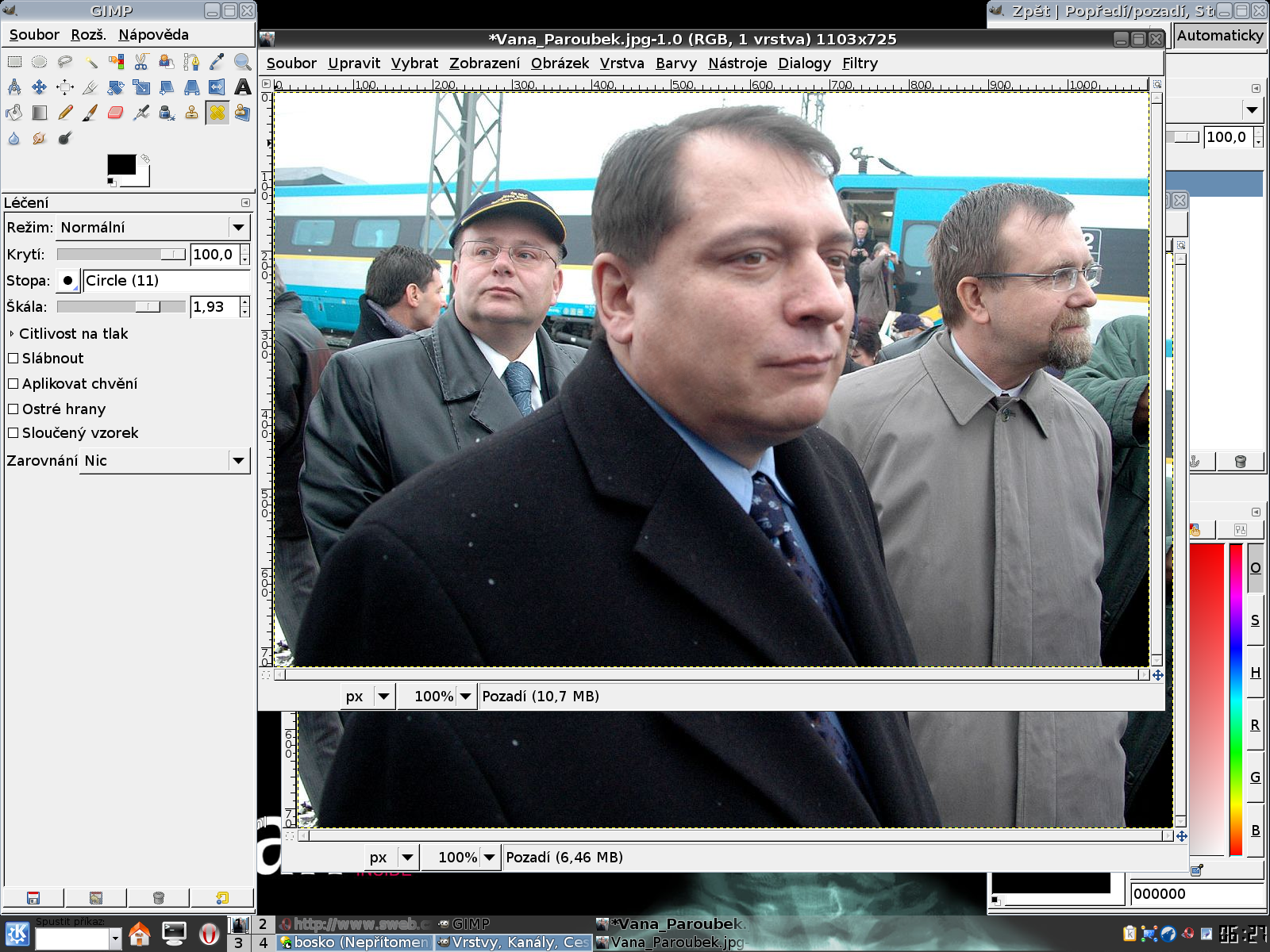
Task: Select the Rectangle Select tool
Action: point(14,62)
